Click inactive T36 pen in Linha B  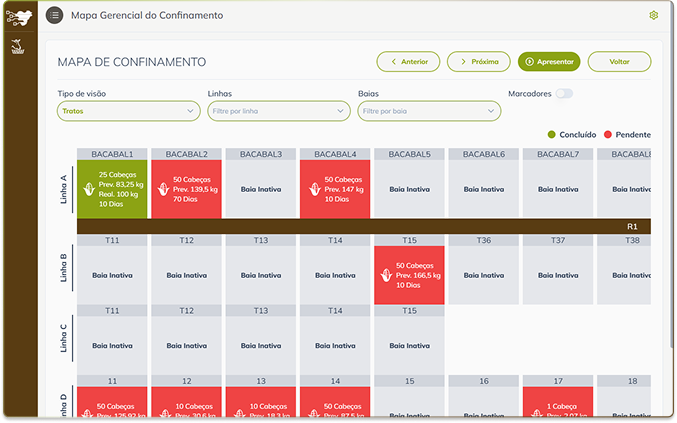click(484, 275)
